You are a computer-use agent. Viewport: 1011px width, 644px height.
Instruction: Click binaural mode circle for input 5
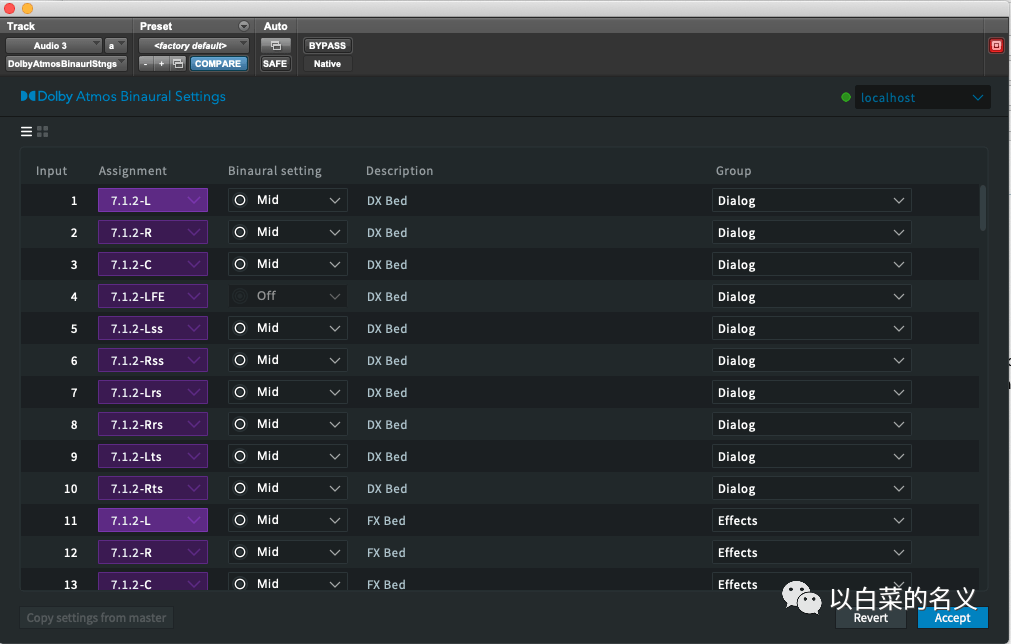click(x=240, y=328)
